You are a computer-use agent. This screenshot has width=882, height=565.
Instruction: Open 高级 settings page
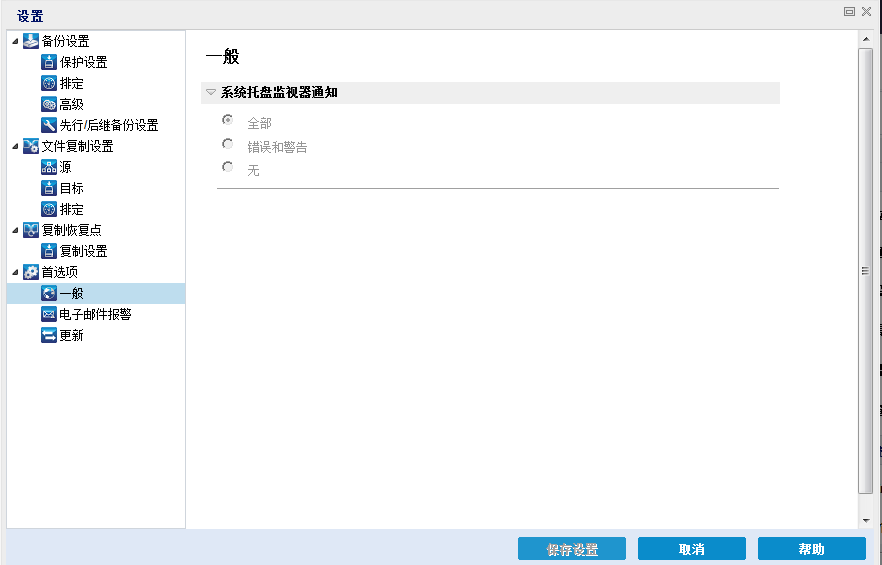tap(71, 104)
